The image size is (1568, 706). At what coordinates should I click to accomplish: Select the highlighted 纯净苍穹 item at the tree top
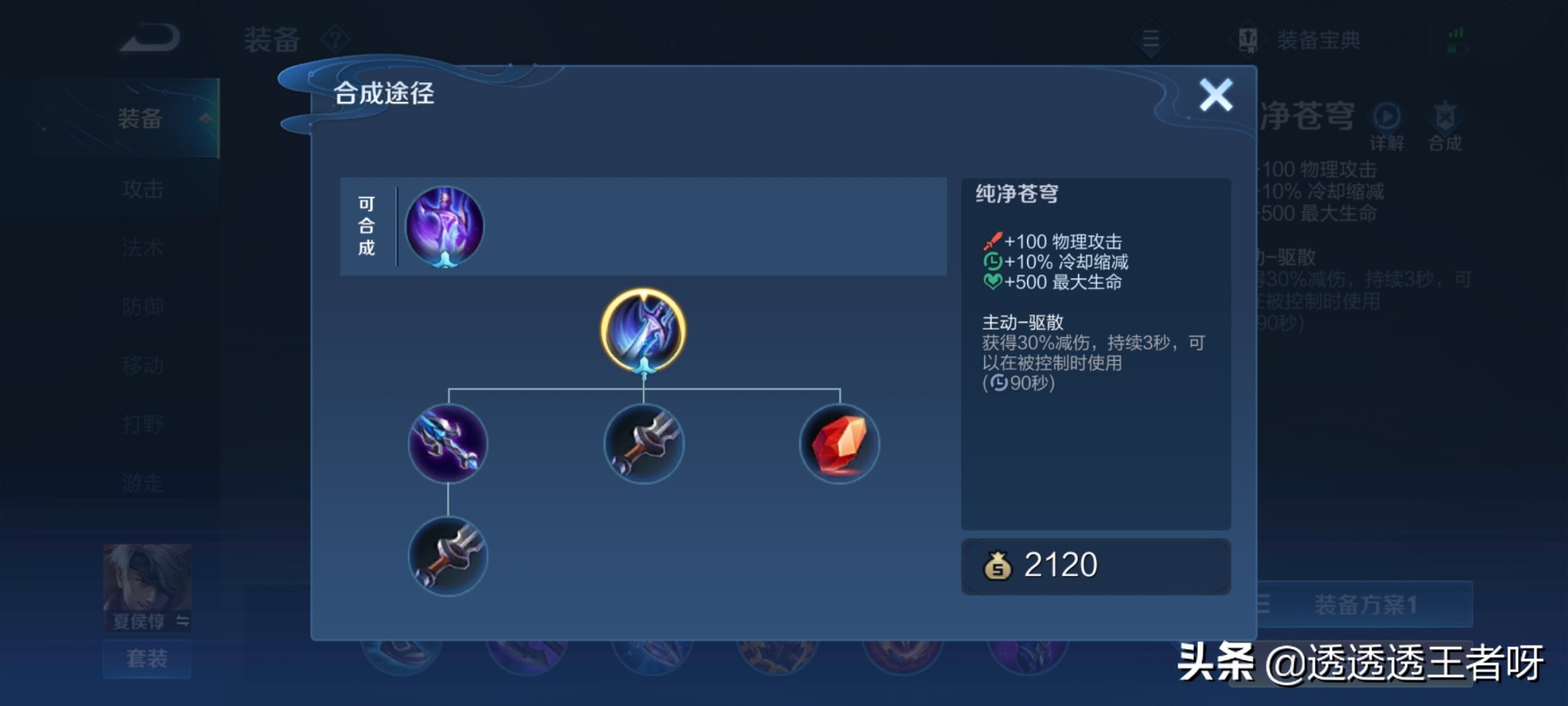[x=644, y=330]
